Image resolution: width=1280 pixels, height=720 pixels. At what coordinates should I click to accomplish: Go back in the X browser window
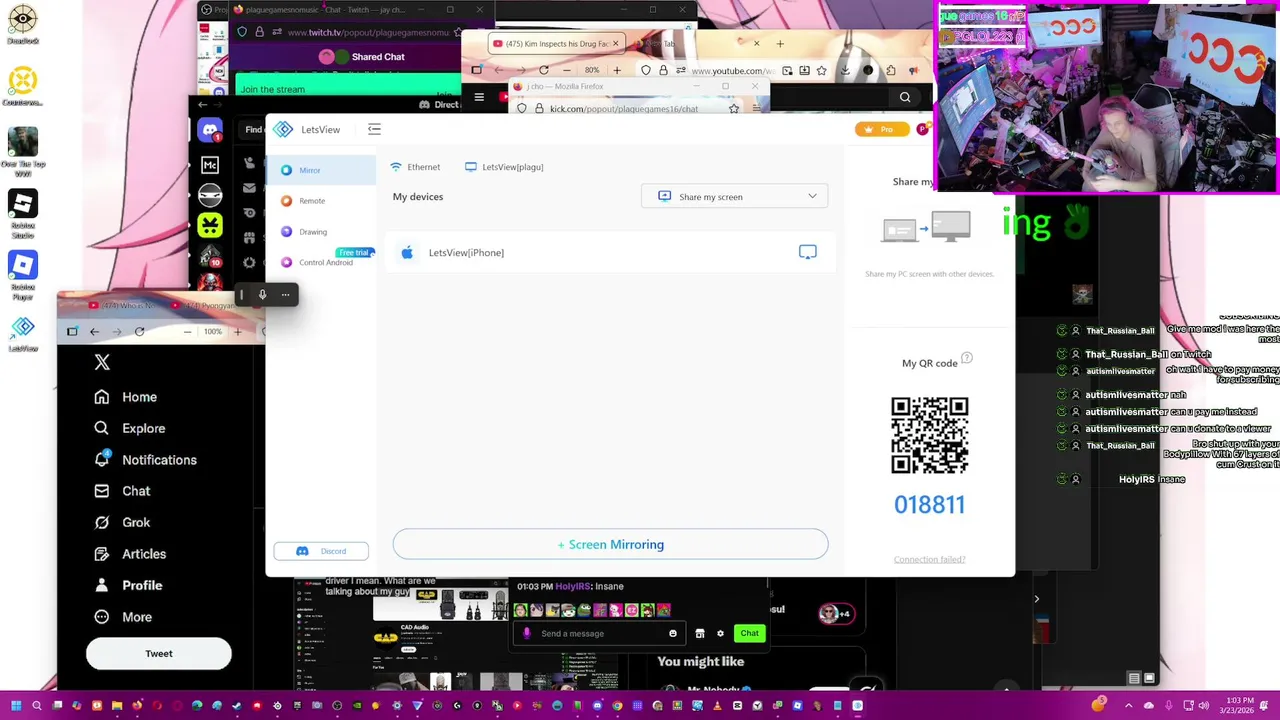tap(94, 331)
